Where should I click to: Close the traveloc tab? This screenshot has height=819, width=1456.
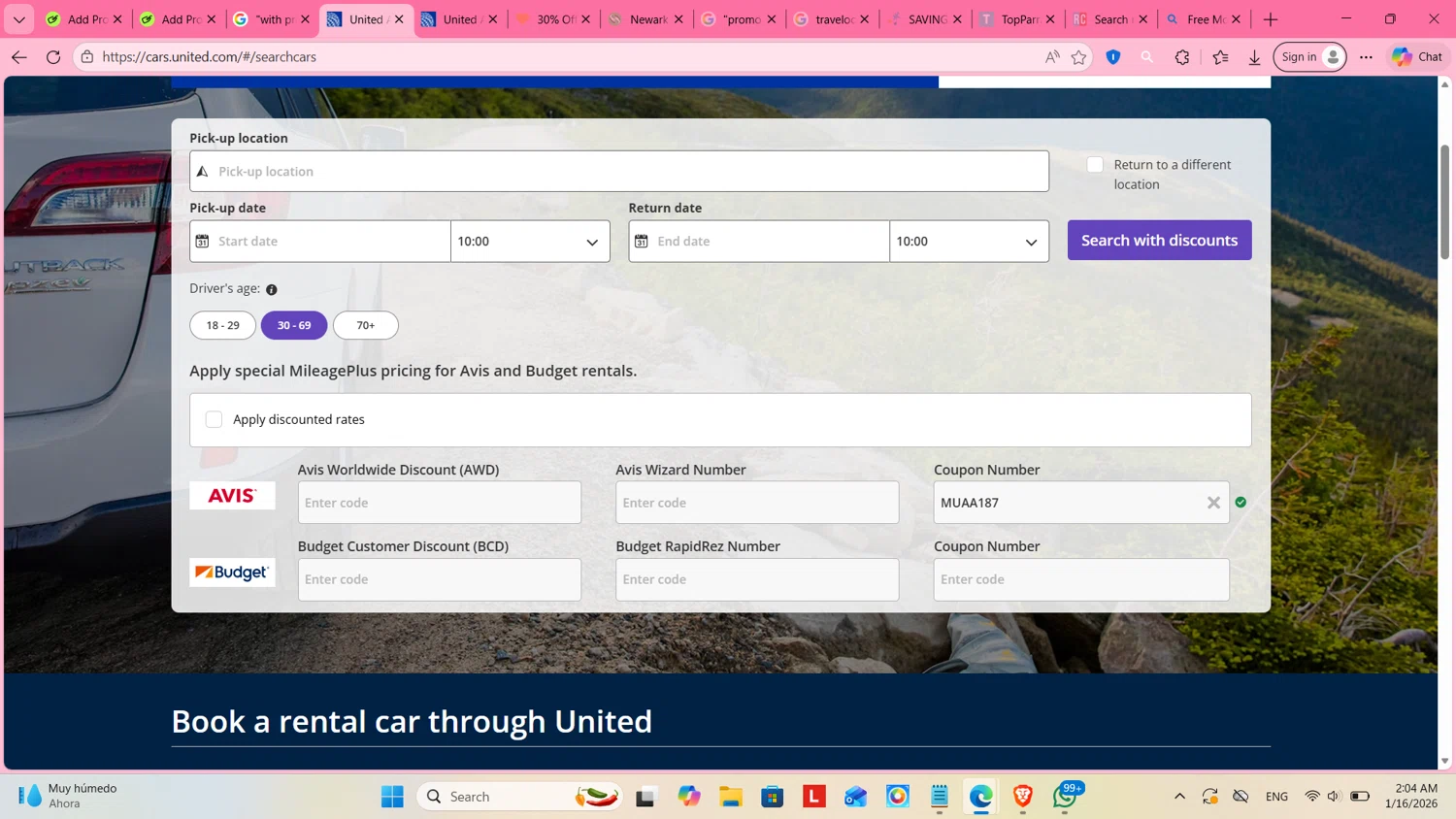coord(864,19)
